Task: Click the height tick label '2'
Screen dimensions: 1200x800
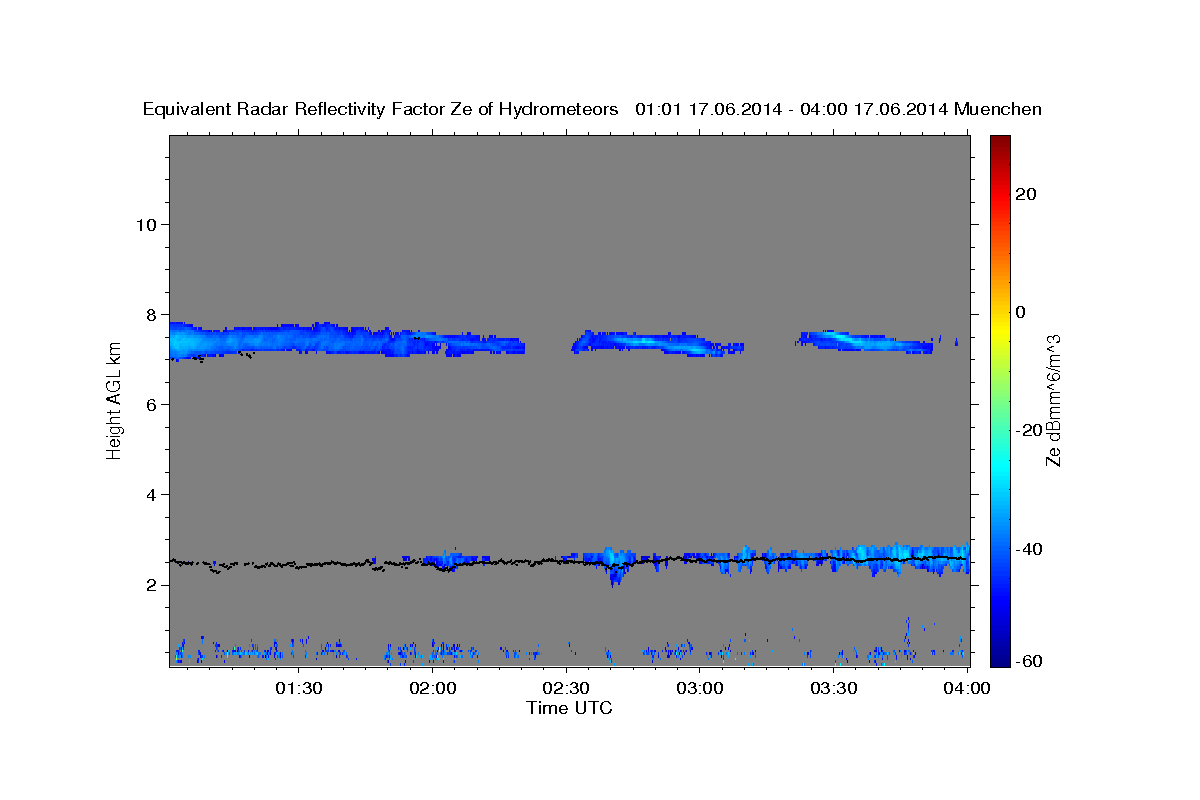Action: tap(151, 585)
